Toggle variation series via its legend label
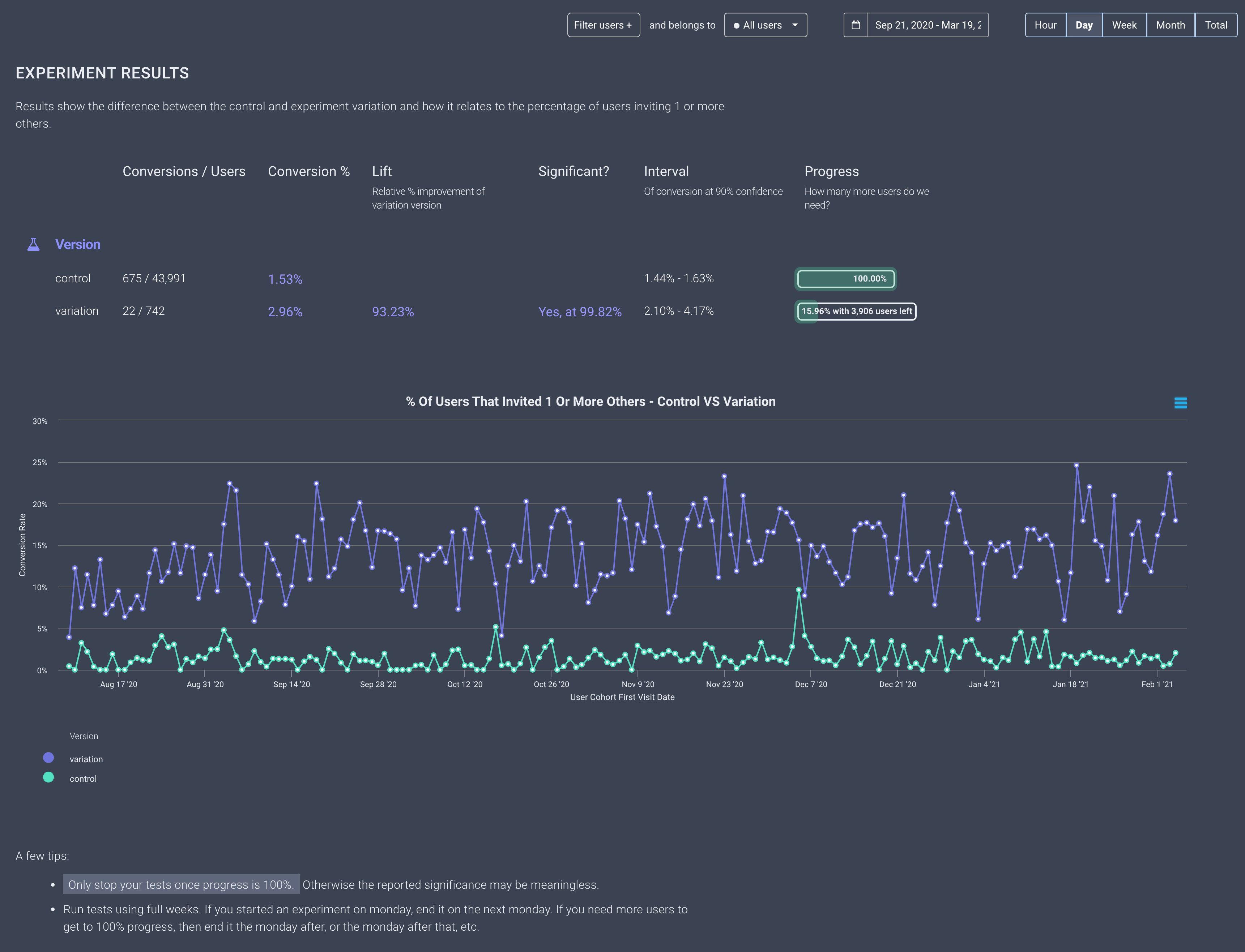 tap(86, 759)
